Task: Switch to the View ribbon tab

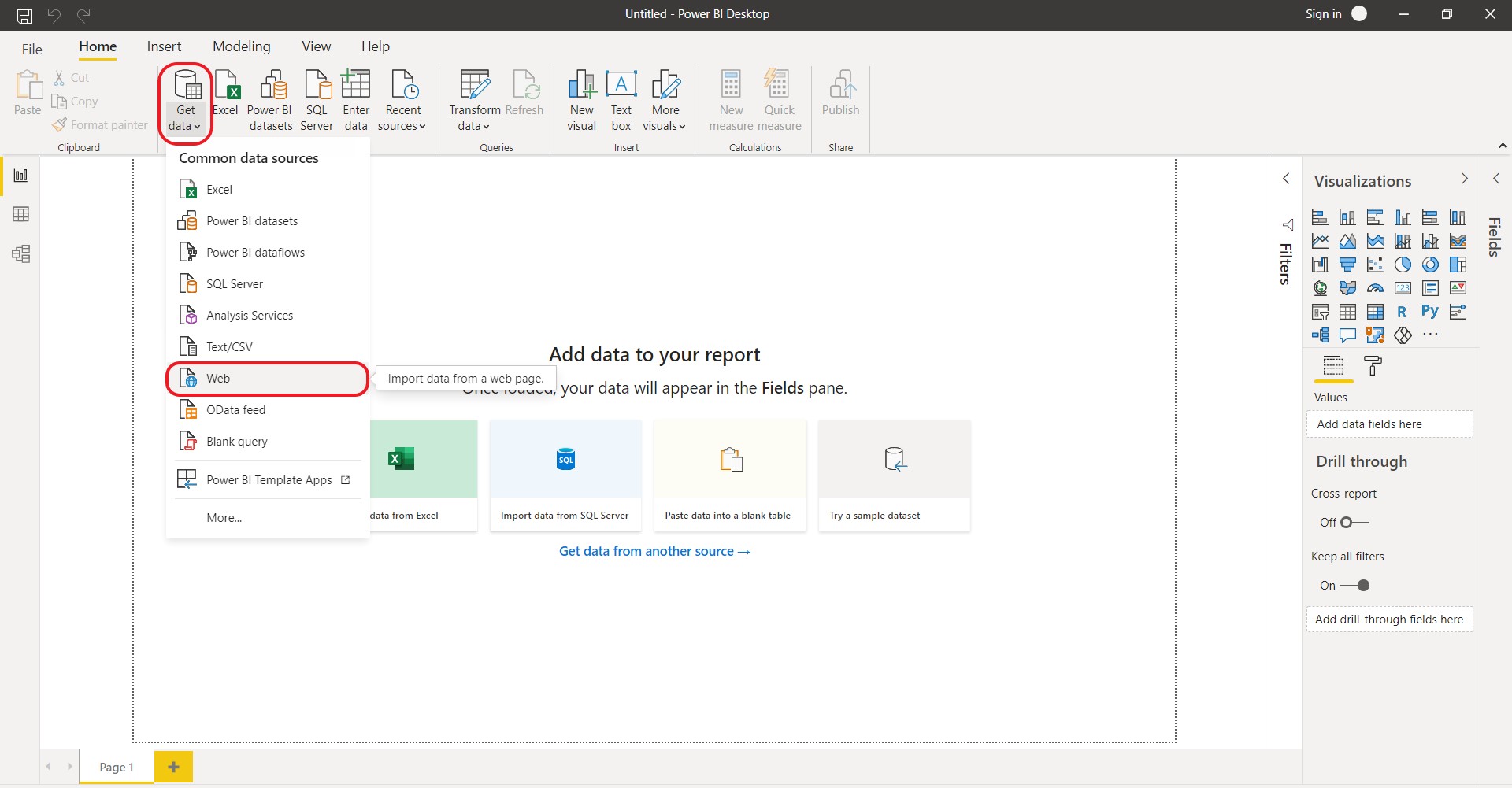Action: pyautogui.click(x=317, y=46)
